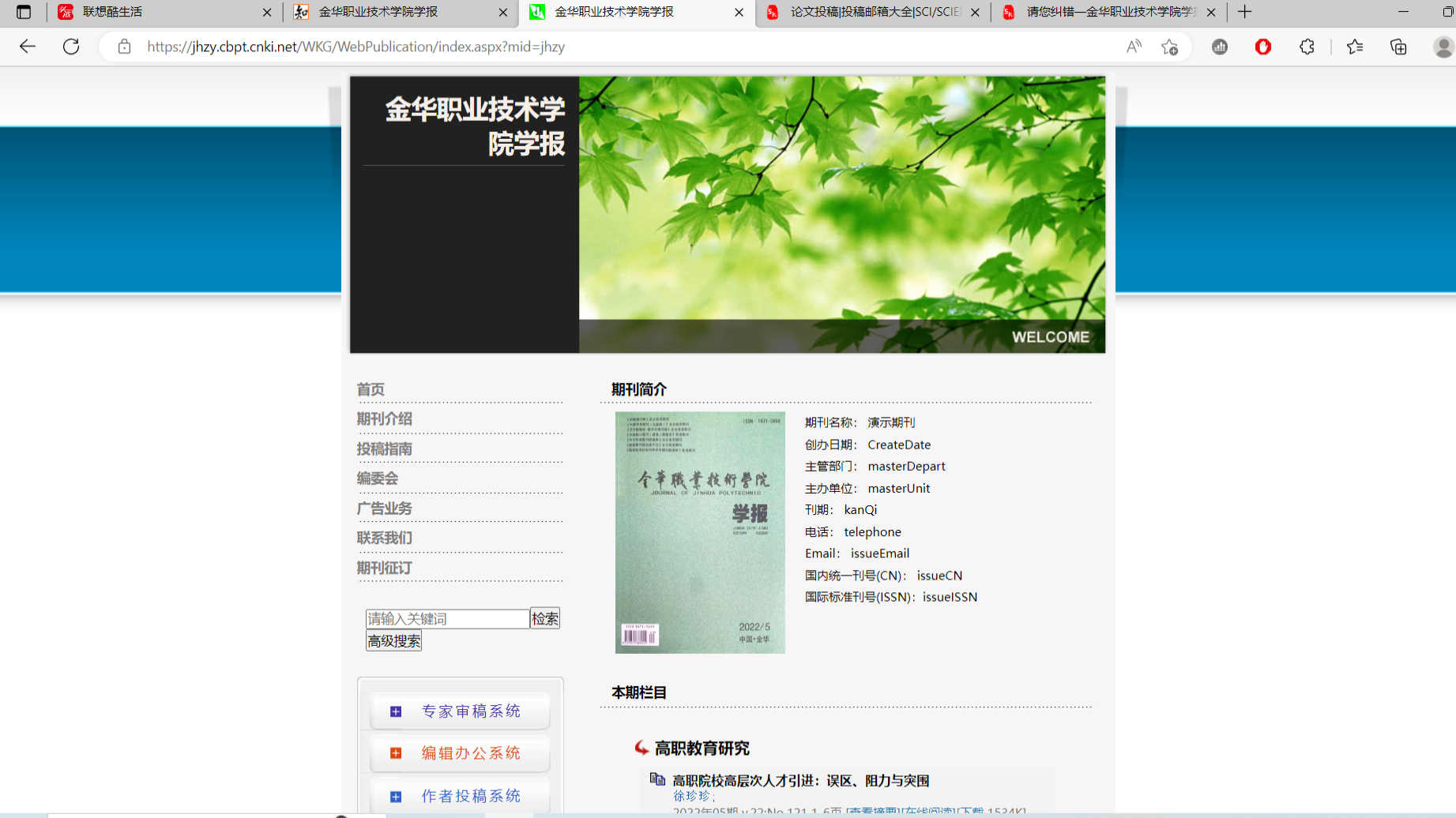The width and height of the screenshot is (1456, 818).
Task: Click the browser back arrow
Action: tap(28, 47)
